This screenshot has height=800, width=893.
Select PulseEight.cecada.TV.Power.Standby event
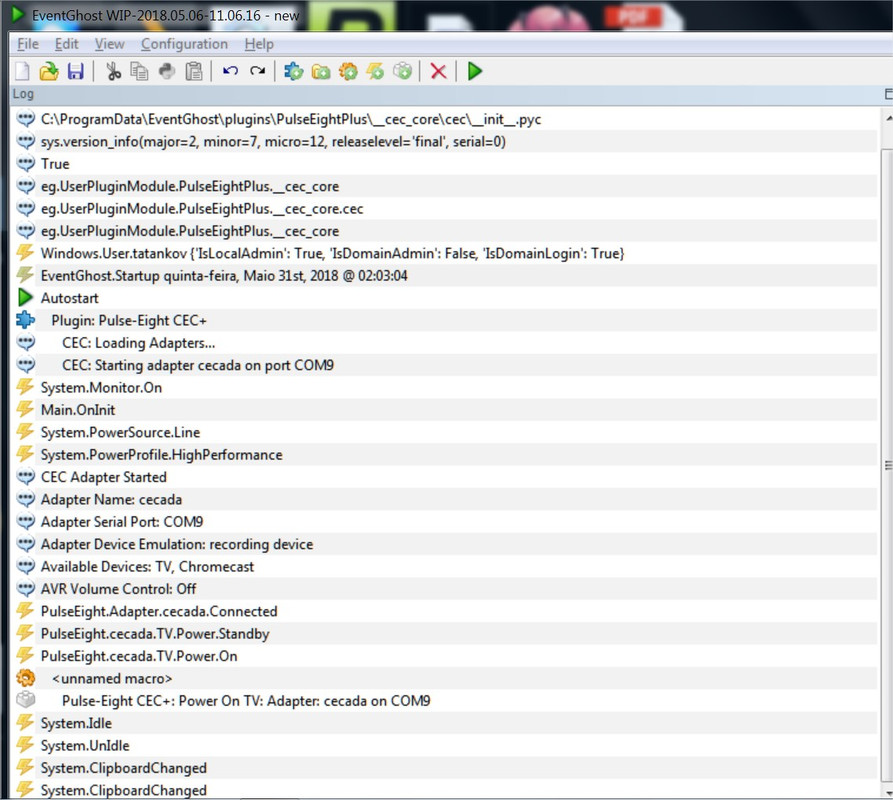[x=446, y=634]
